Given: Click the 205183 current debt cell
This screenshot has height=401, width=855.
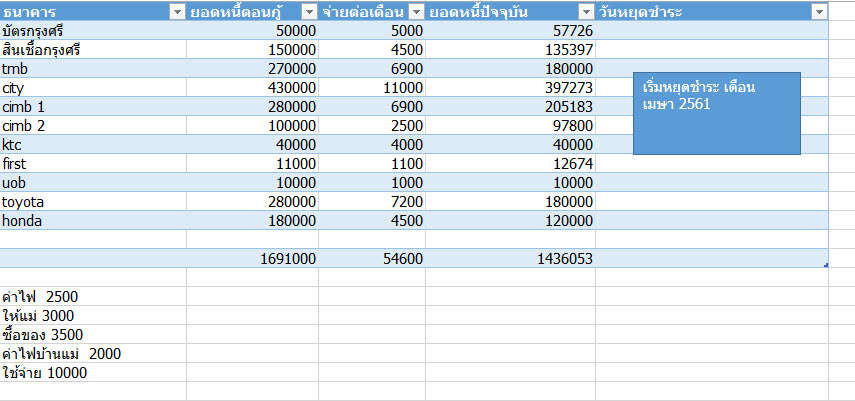Looking at the screenshot, I should 510,107.
